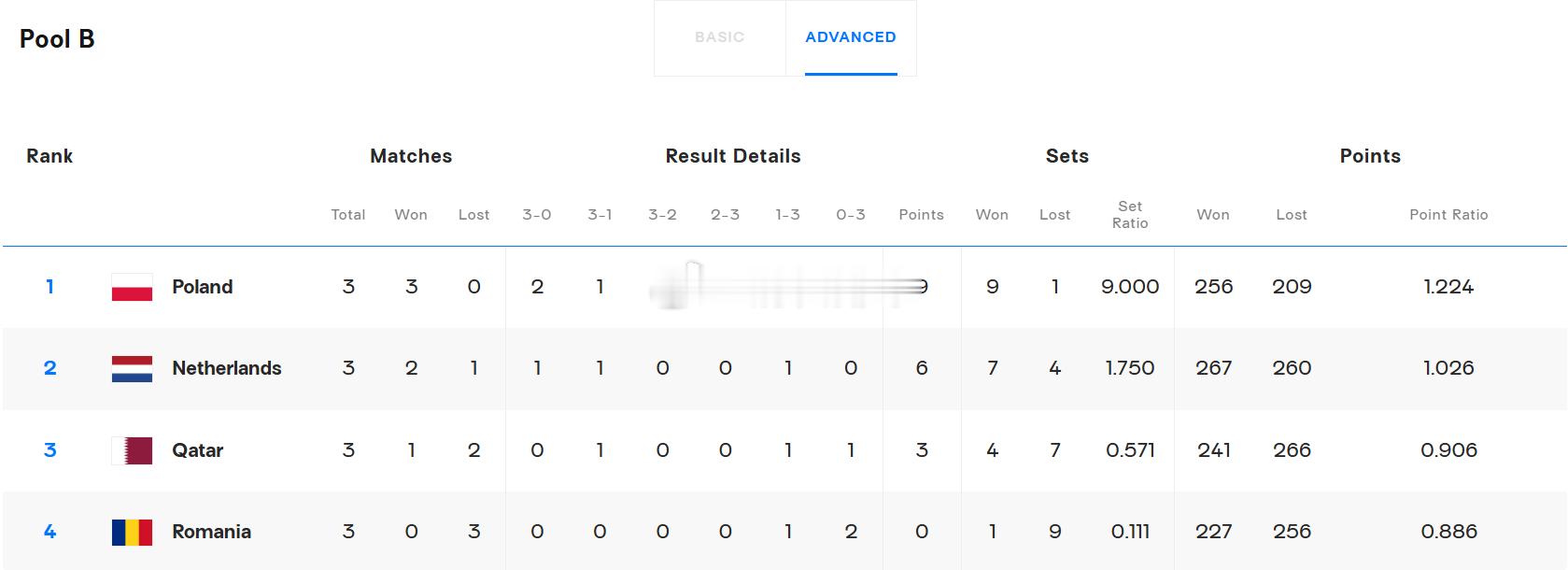Open the Qatar team link

tap(197, 450)
